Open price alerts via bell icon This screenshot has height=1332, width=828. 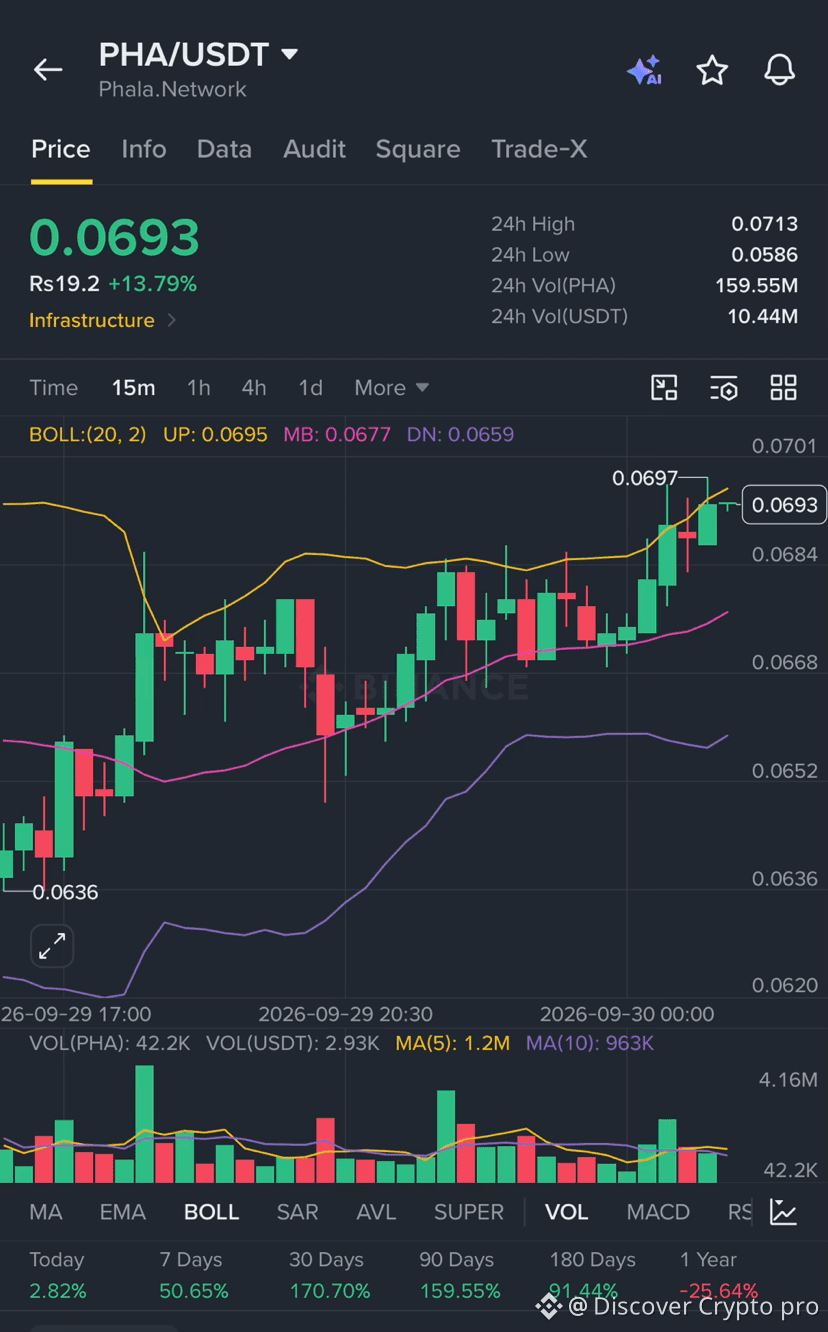click(x=779, y=70)
